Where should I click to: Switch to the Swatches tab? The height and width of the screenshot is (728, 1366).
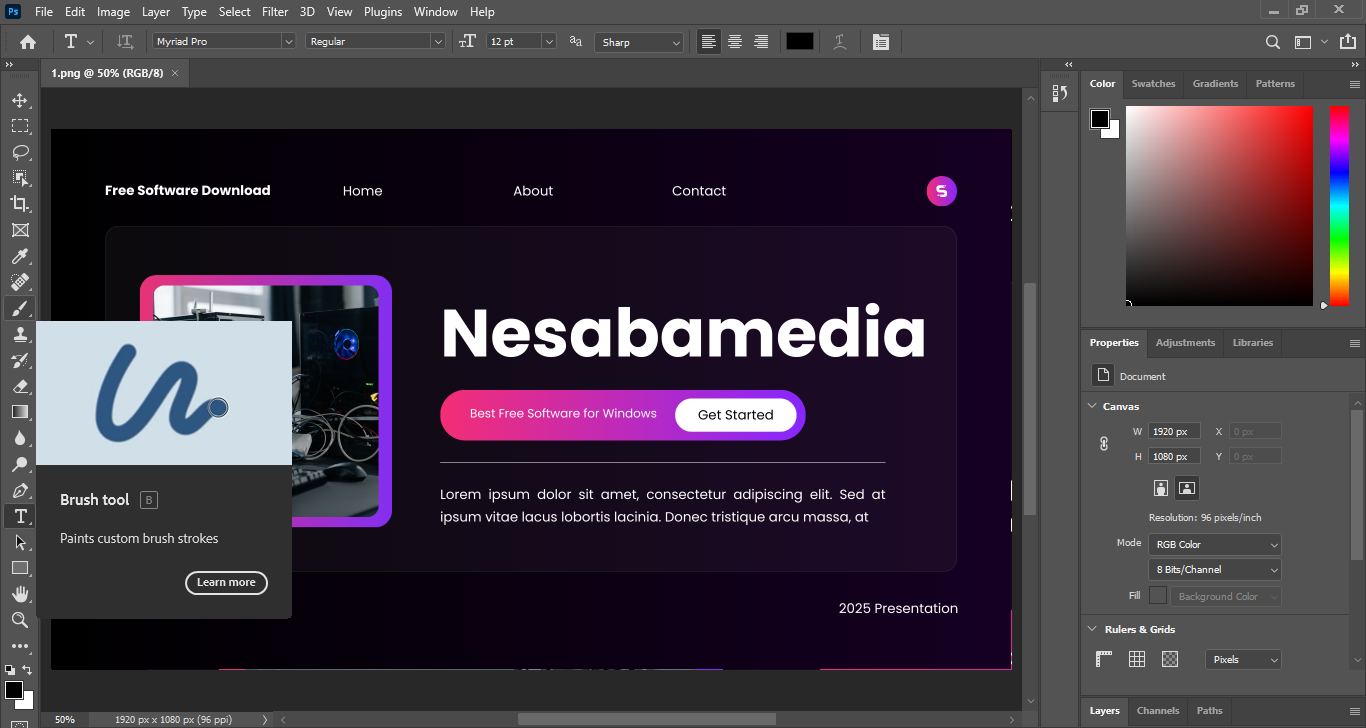[1153, 84]
